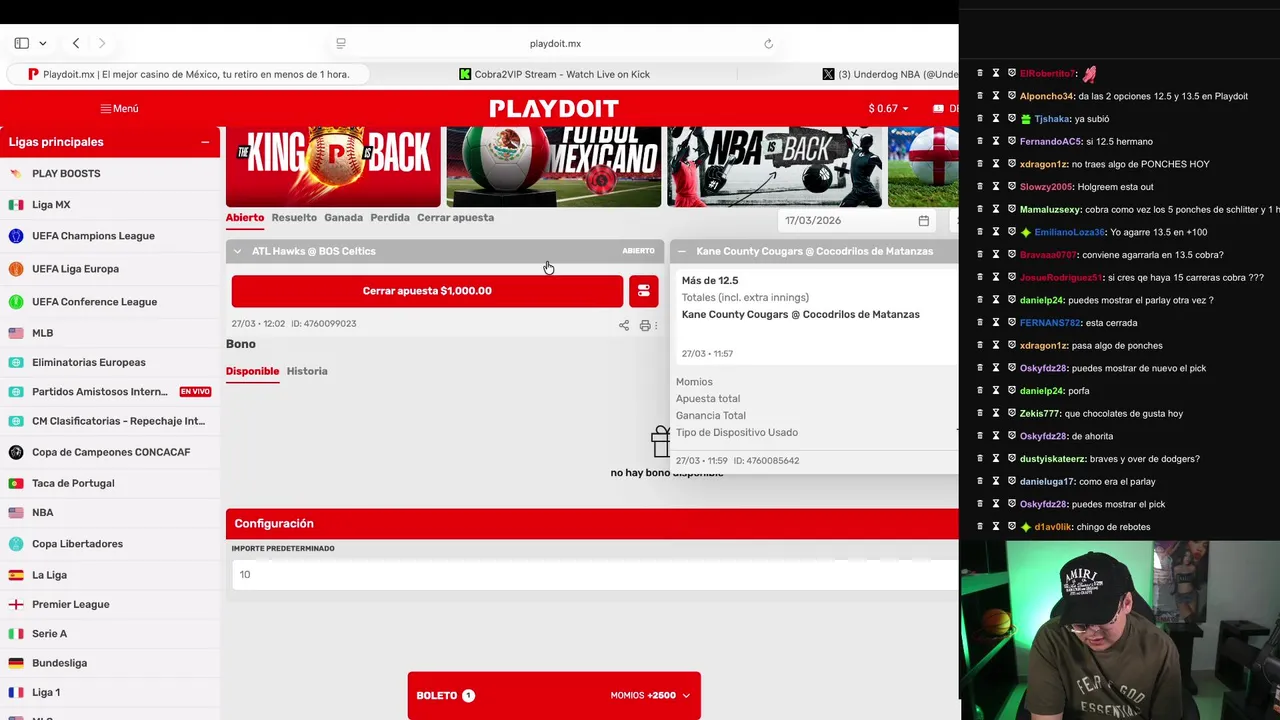Select the Serie A Italy flag icon
Screen dimensions: 1280x720
tap(16, 633)
